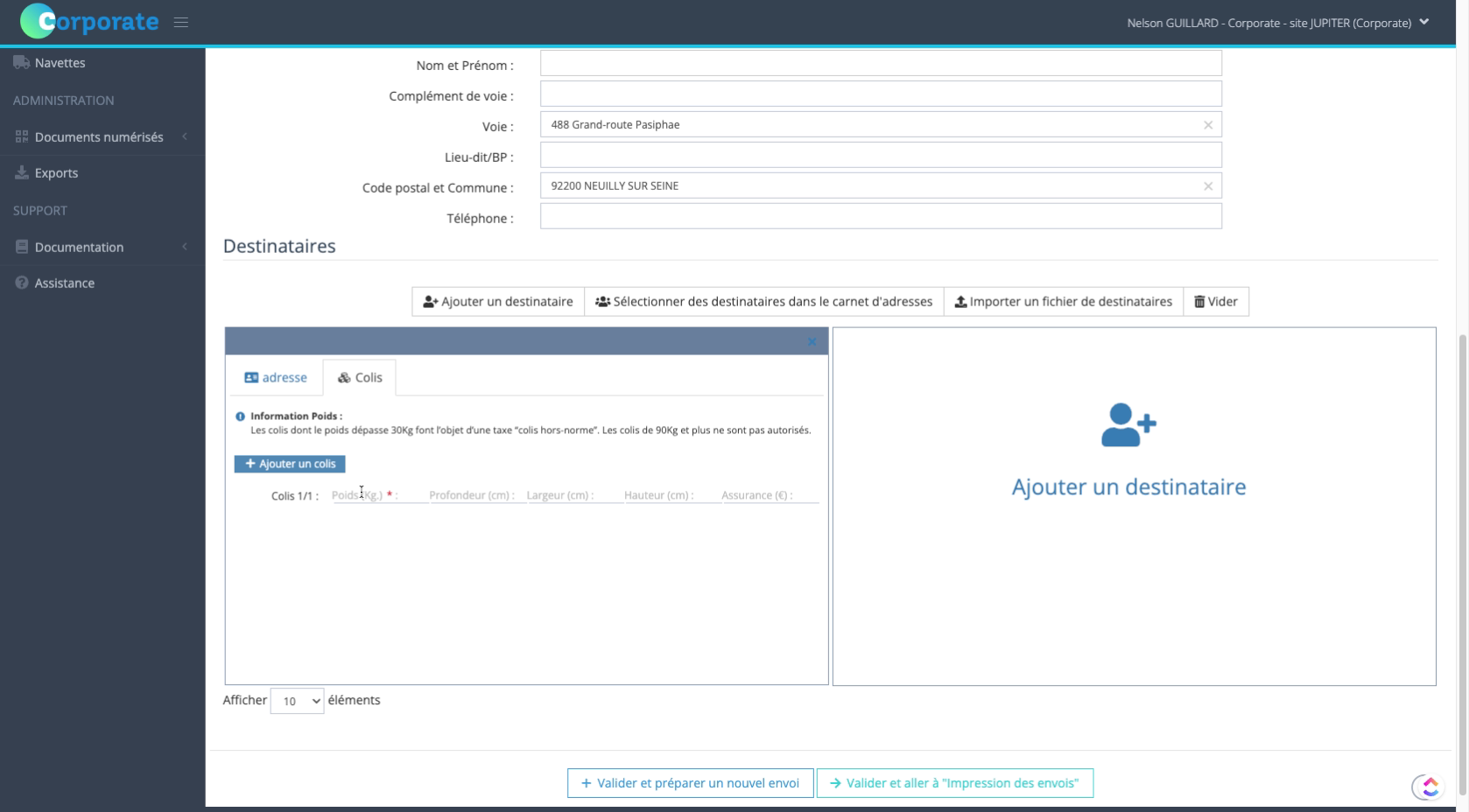Click the Profondeur (cm) input
1469x812 pixels.
point(477,495)
